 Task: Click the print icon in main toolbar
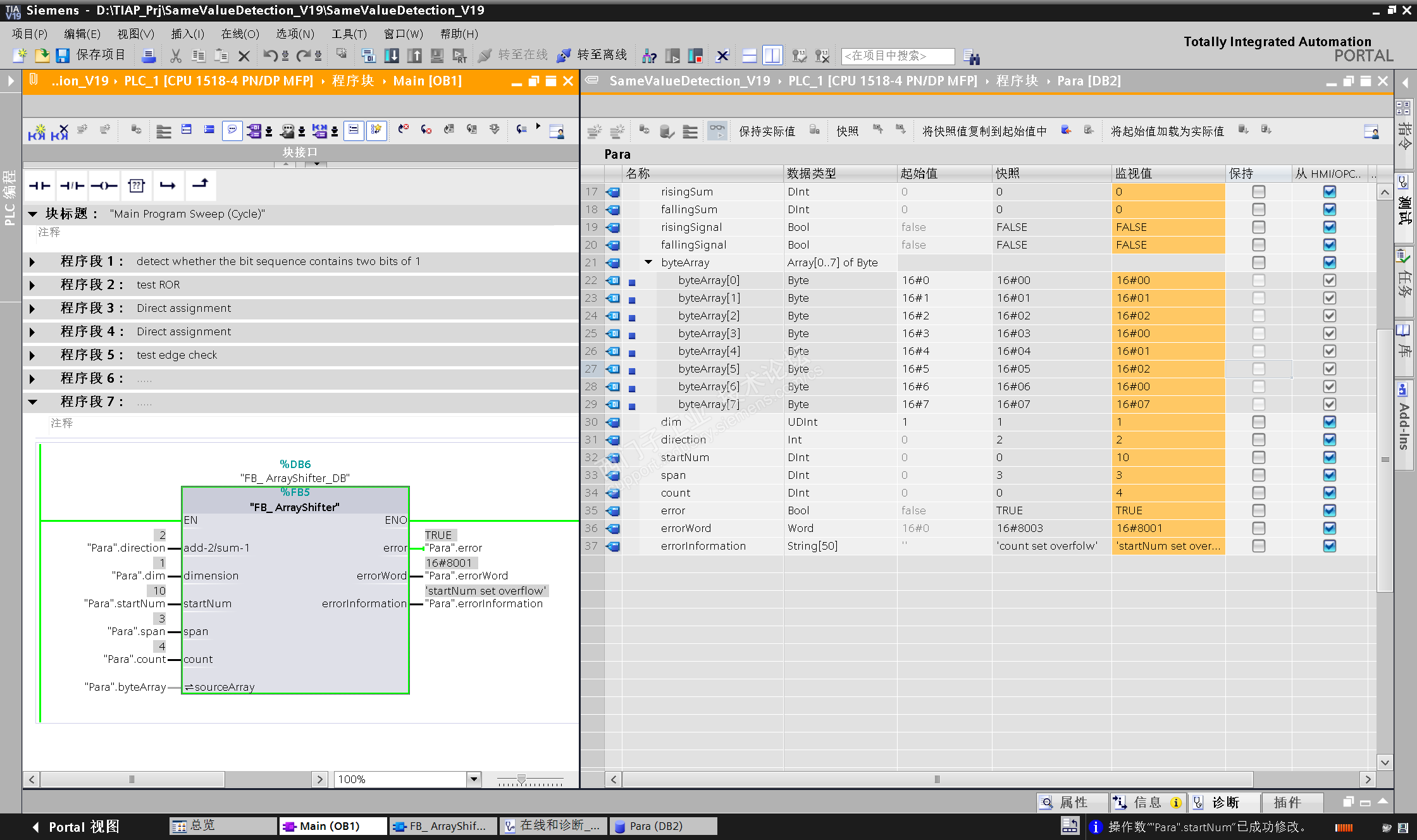point(149,56)
